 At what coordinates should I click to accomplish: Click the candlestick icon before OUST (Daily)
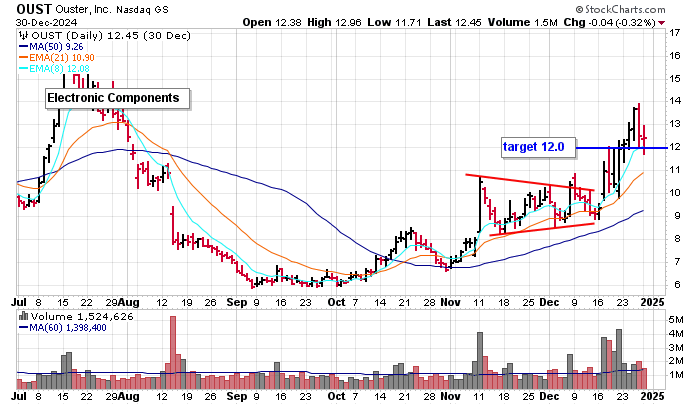24,36
